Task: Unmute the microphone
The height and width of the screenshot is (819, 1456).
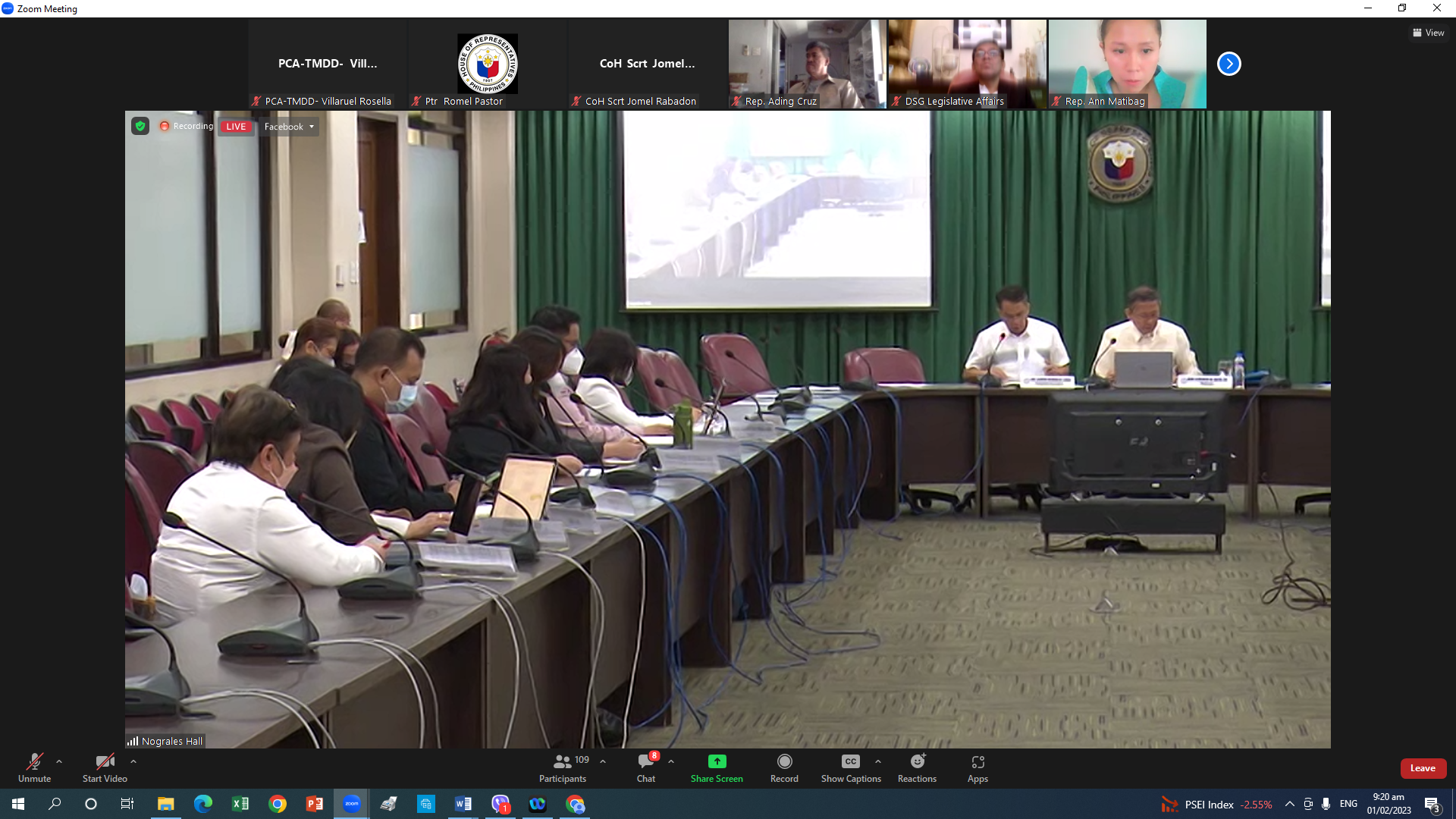Action: tap(35, 767)
